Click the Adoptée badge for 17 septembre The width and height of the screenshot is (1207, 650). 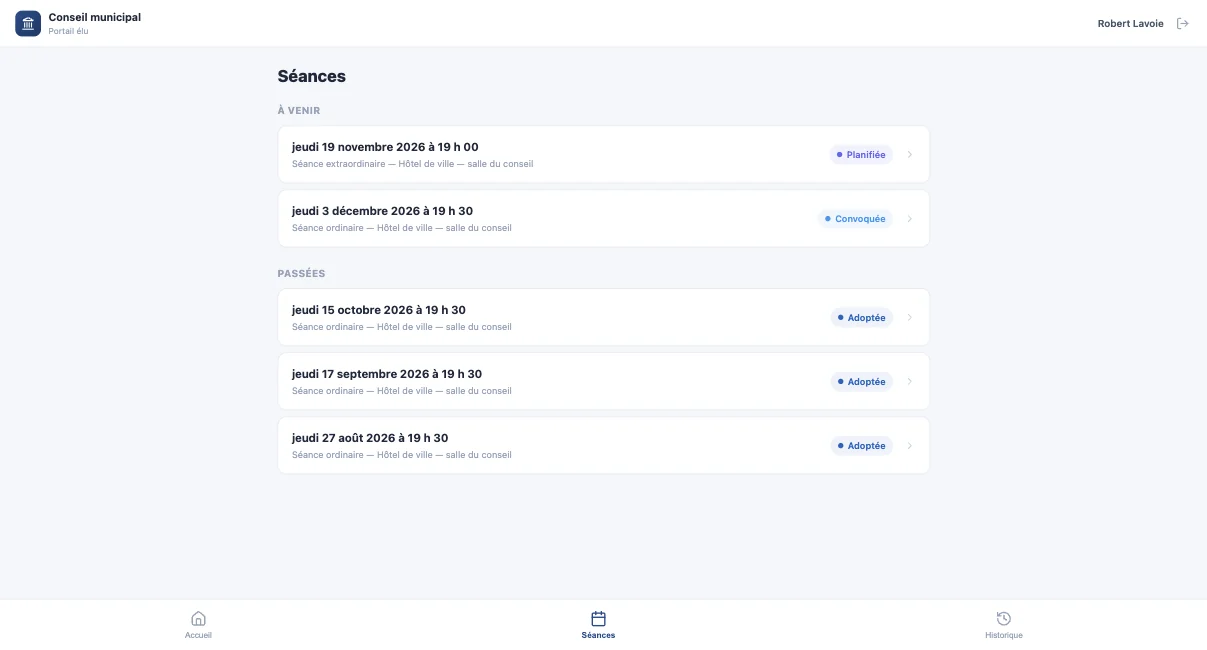(x=861, y=382)
